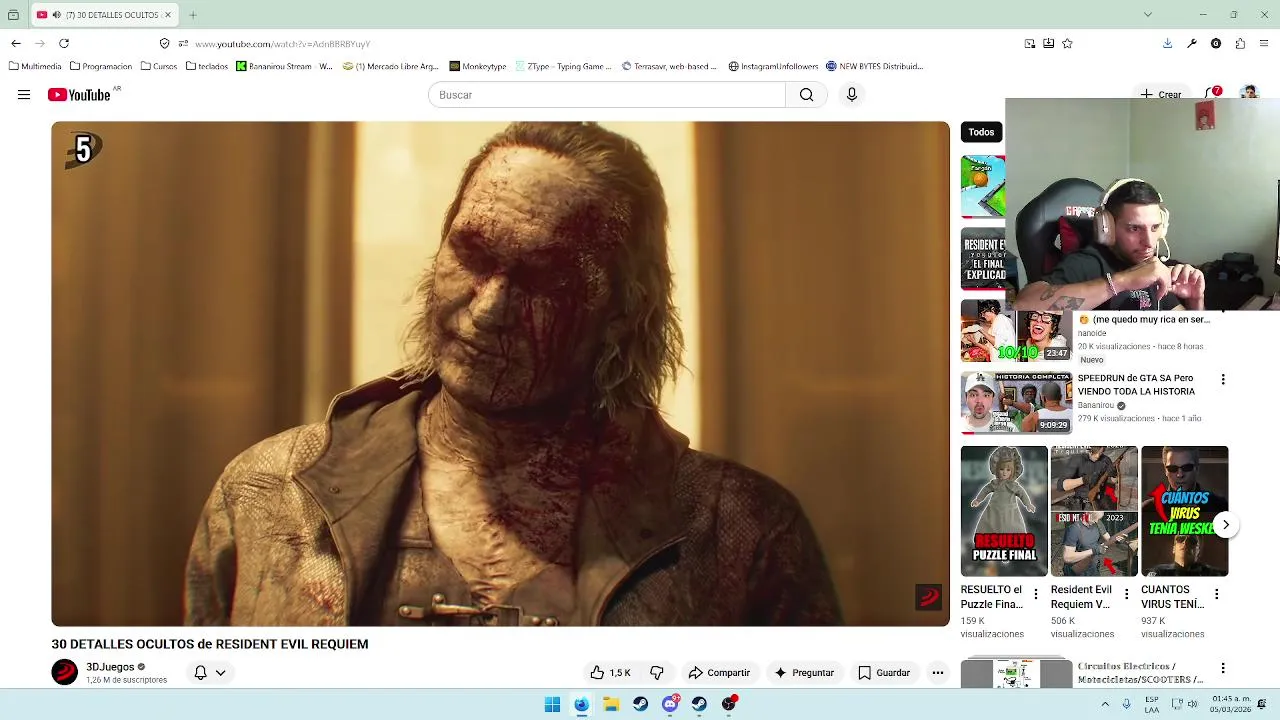Viewport: 1280px width, 720px height.
Task: Mute the tab via speaker icon
Action: [x=56, y=15]
